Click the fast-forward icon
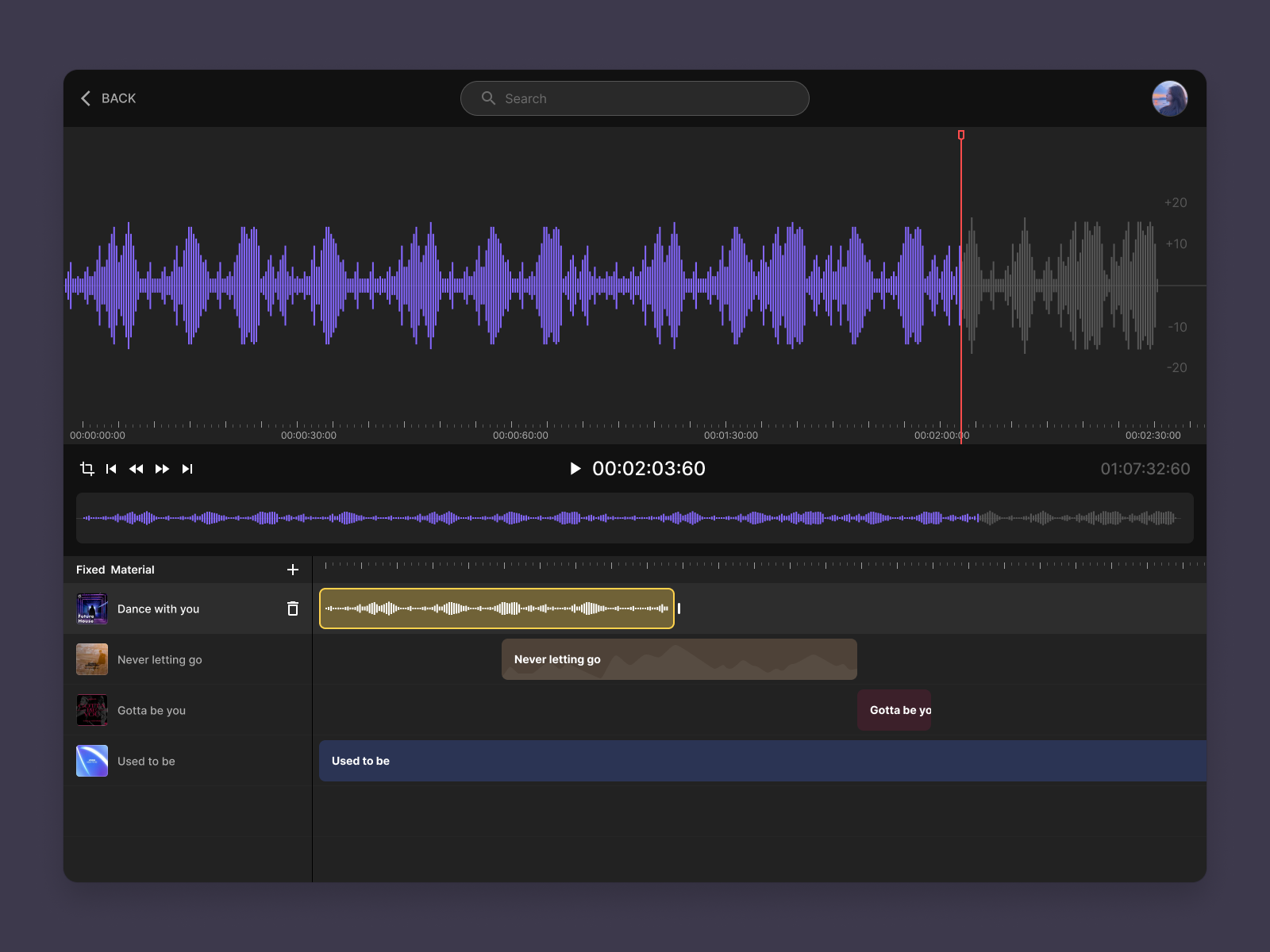 point(162,469)
